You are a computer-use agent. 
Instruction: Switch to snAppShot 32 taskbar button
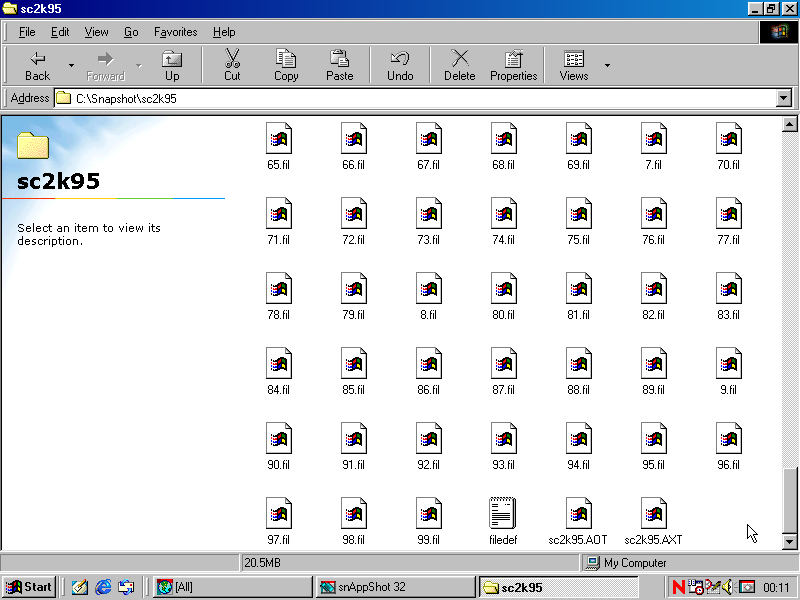[x=395, y=587]
